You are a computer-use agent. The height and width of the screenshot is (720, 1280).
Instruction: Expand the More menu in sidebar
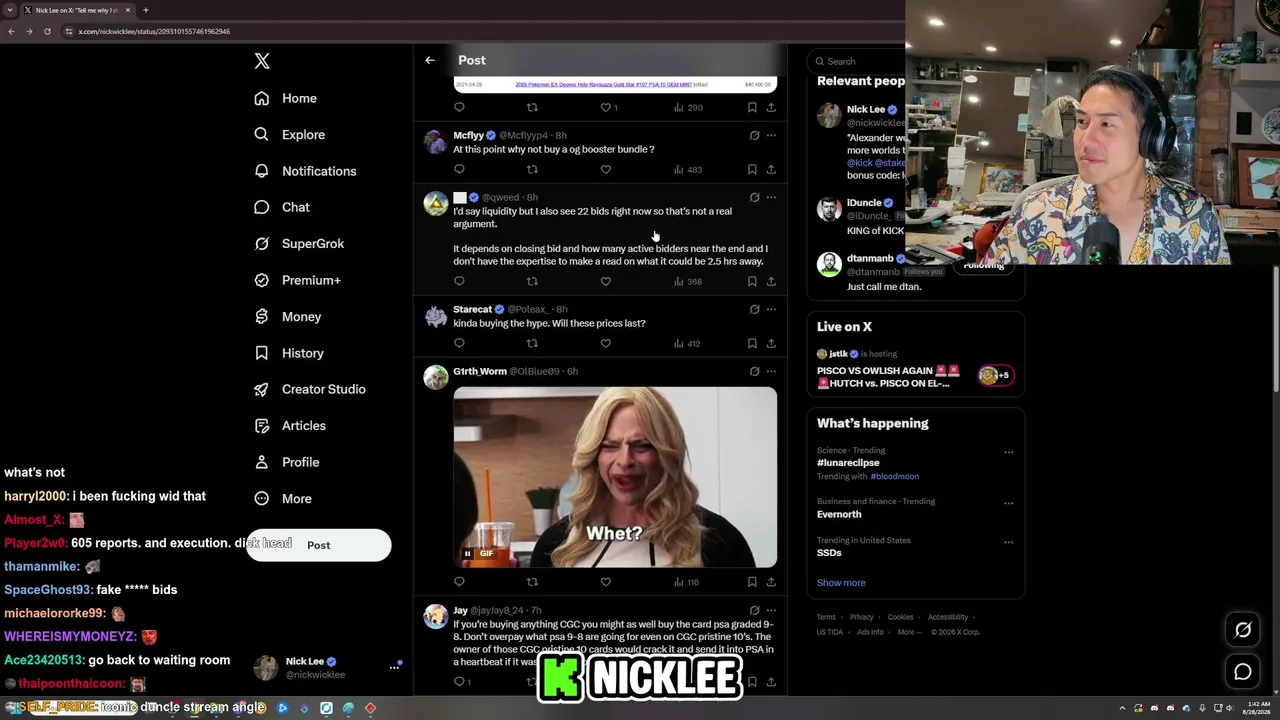point(283,498)
